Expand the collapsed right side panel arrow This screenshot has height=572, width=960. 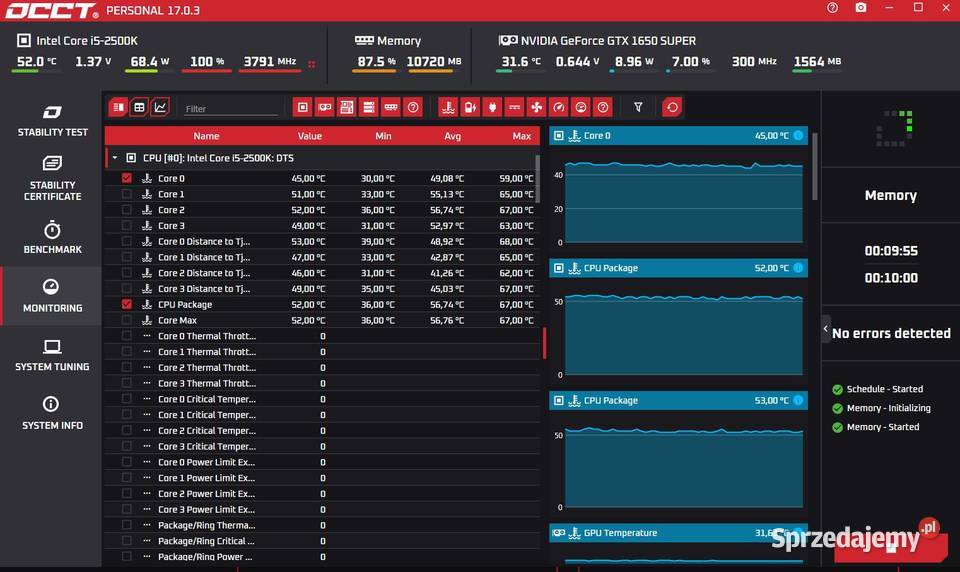[826, 329]
